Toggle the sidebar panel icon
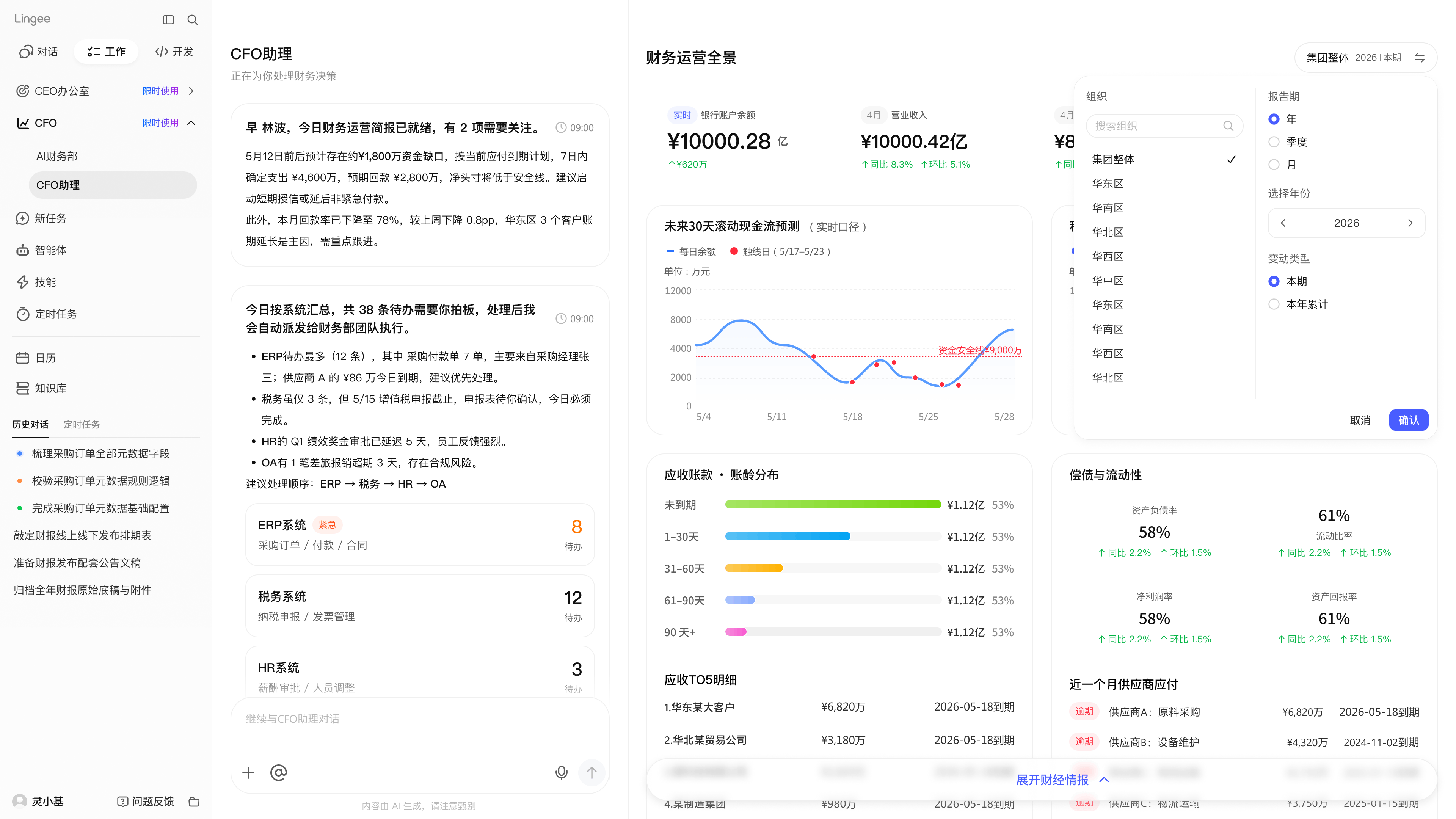This screenshot has width=1456, height=819. point(168,20)
